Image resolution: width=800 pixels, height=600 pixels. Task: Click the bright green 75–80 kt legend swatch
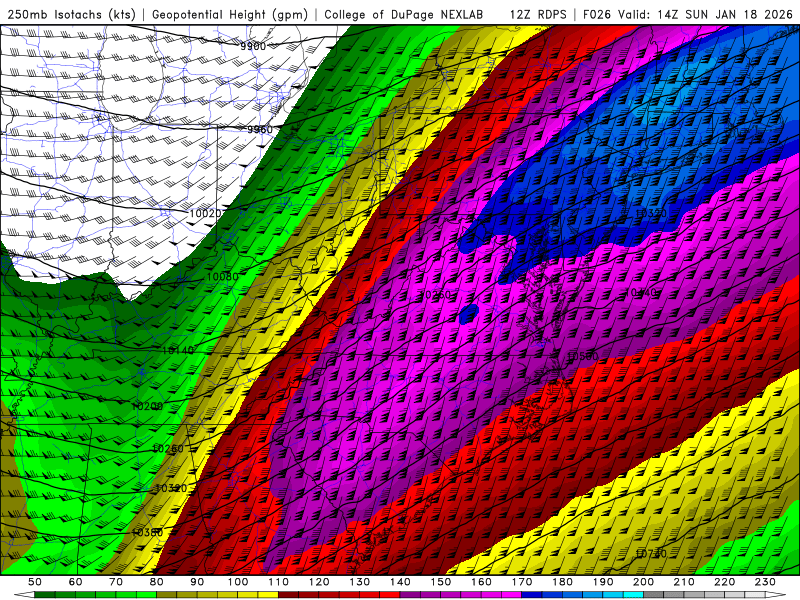tap(146, 595)
